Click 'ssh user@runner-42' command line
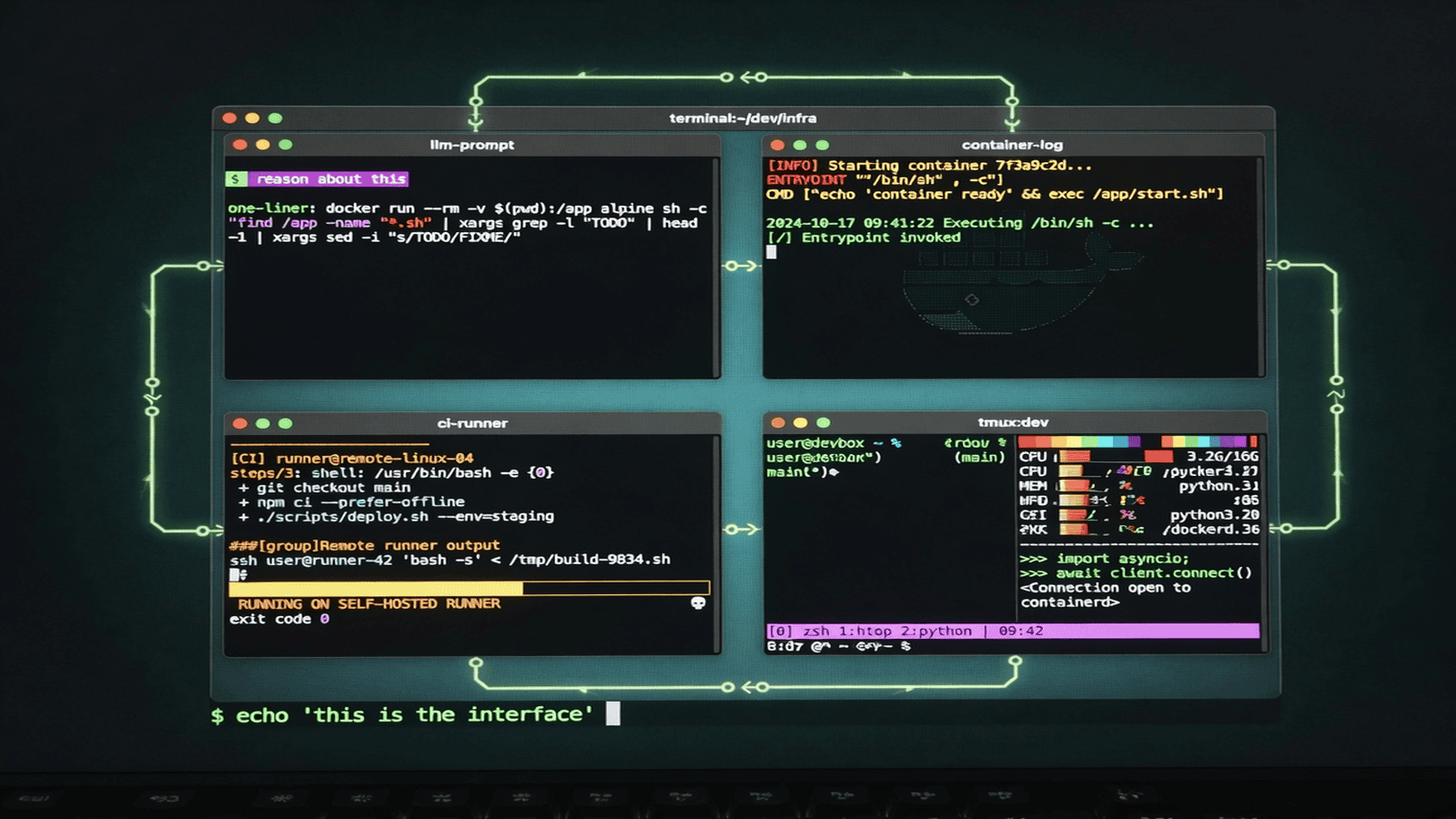The image size is (1456, 819). click(450, 560)
